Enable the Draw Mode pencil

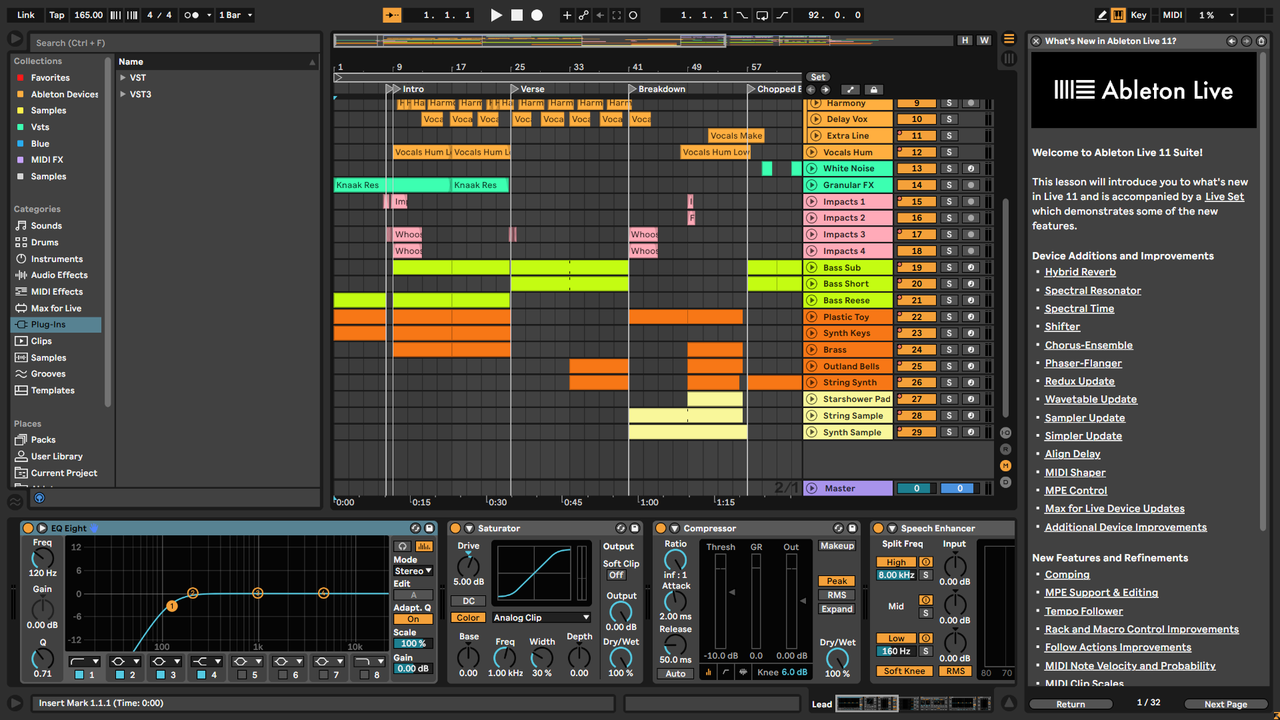tap(1102, 15)
